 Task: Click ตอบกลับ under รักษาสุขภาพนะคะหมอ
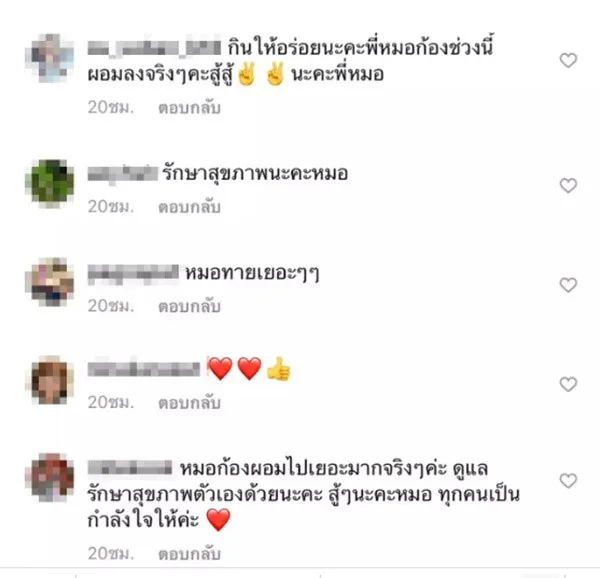point(189,207)
